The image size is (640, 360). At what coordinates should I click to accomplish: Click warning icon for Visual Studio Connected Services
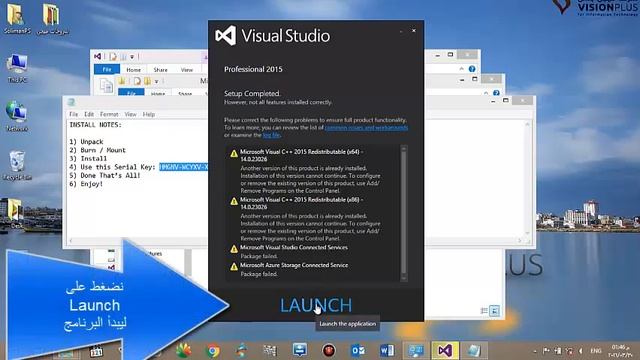click(x=233, y=249)
